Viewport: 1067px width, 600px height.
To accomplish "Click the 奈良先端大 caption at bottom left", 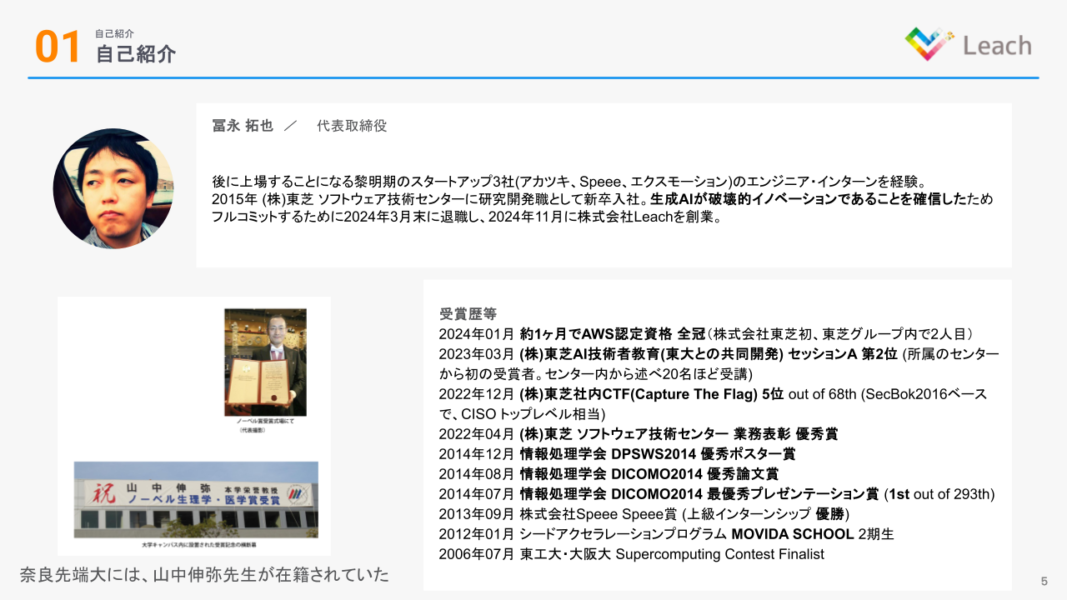I will coord(204,575).
